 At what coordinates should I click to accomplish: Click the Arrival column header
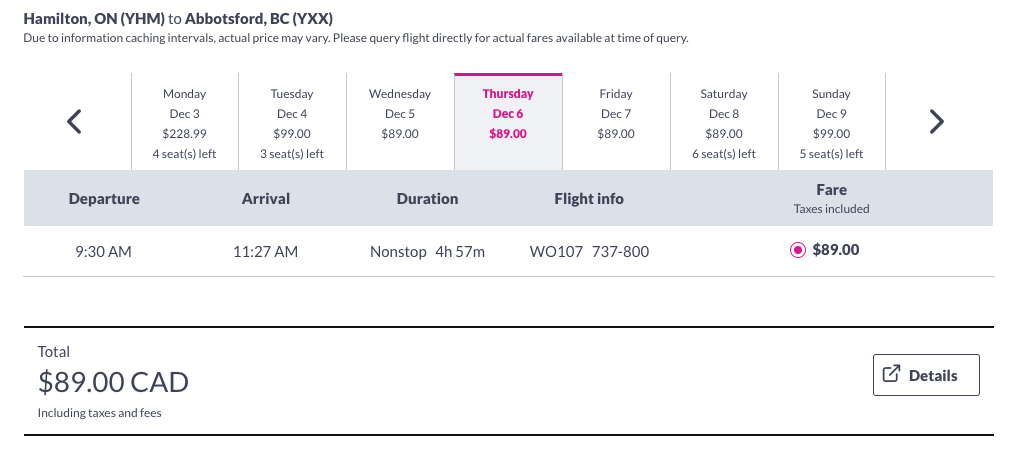[266, 199]
